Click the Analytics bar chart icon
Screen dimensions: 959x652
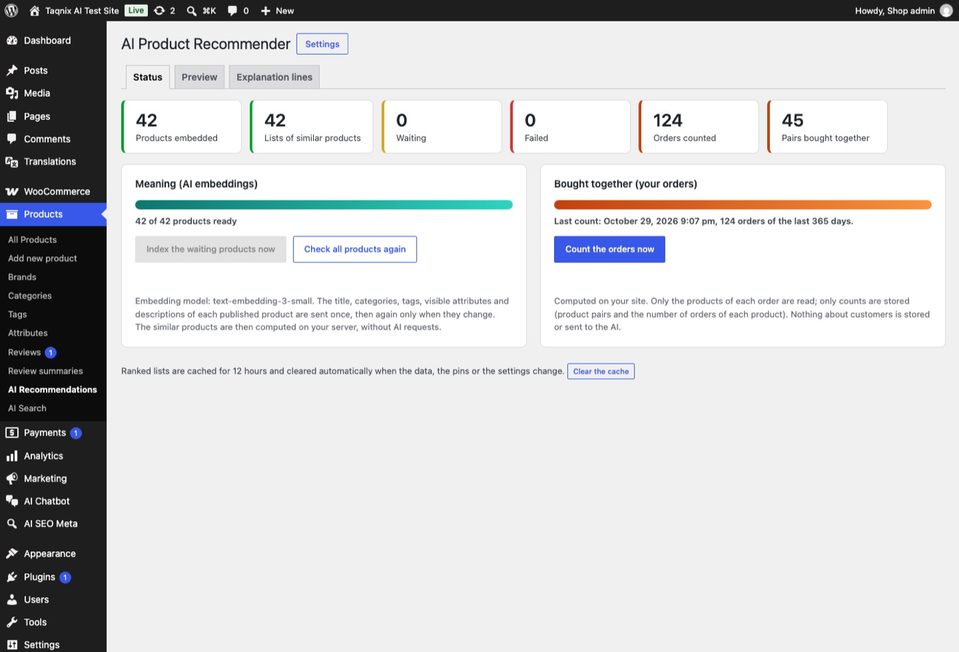click(12, 456)
